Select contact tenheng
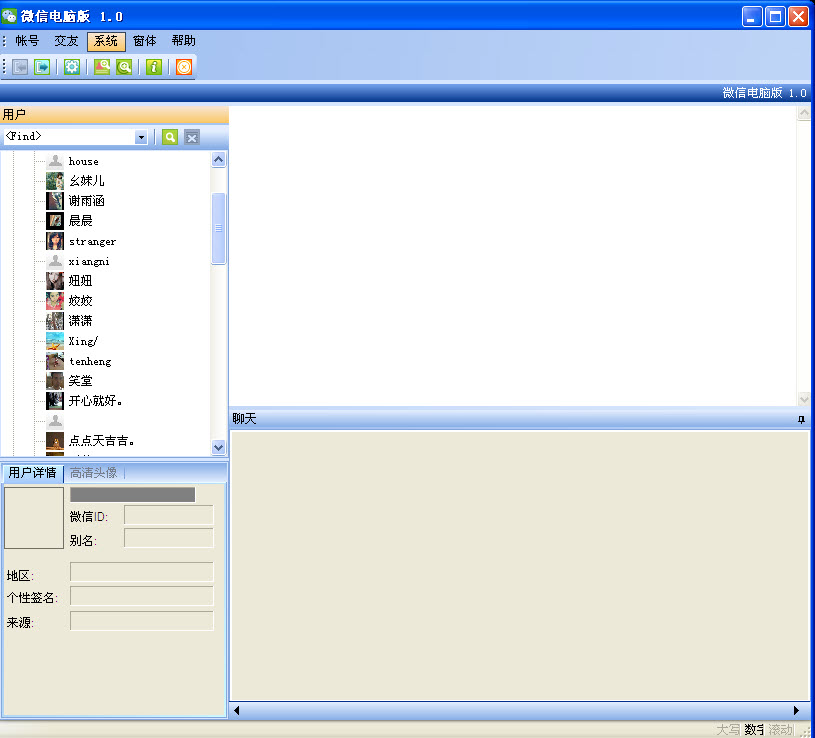This screenshot has height=738, width=815. [90, 361]
